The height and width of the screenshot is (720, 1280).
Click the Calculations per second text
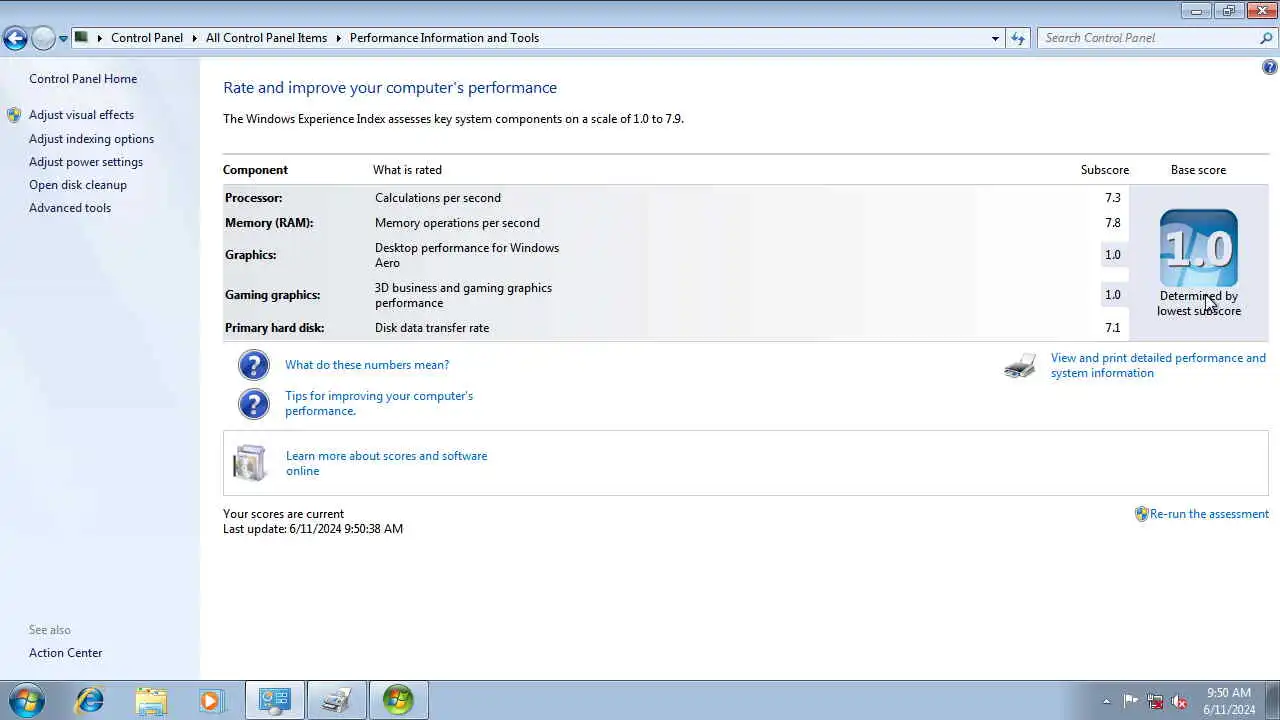(438, 198)
